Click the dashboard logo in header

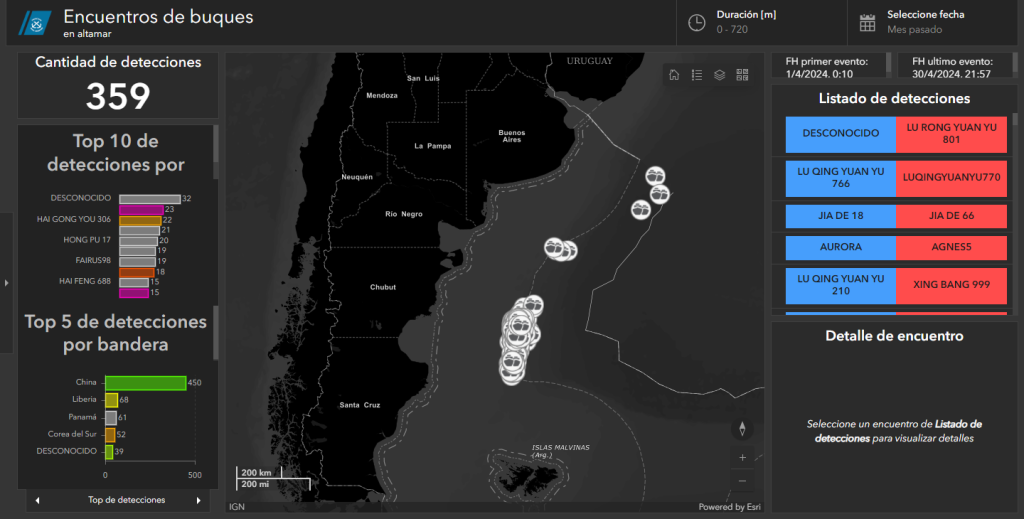(x=36, y=22)
